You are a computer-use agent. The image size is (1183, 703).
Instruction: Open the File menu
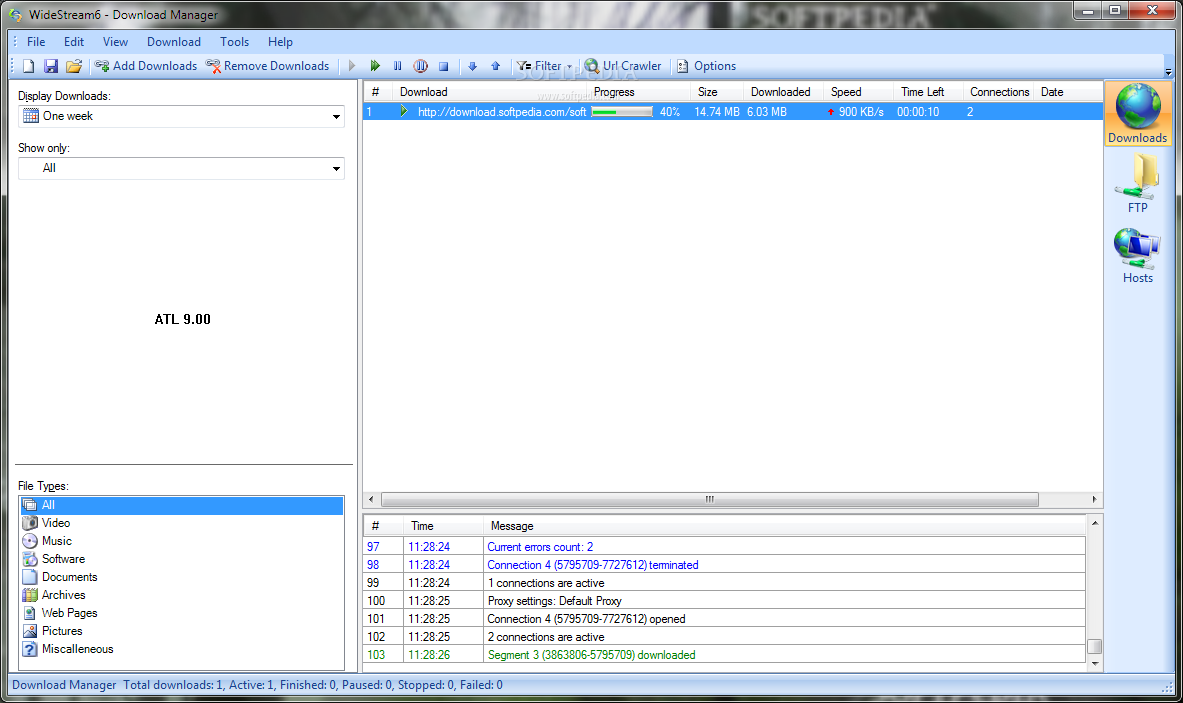pos(35,42)
